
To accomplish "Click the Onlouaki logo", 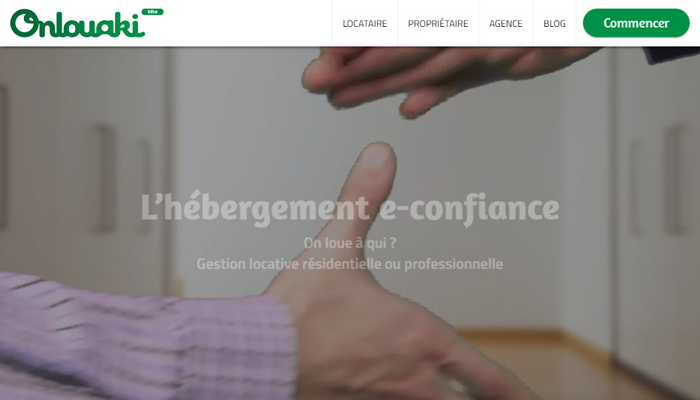I will pyautogui.click(x=78, y=24).
